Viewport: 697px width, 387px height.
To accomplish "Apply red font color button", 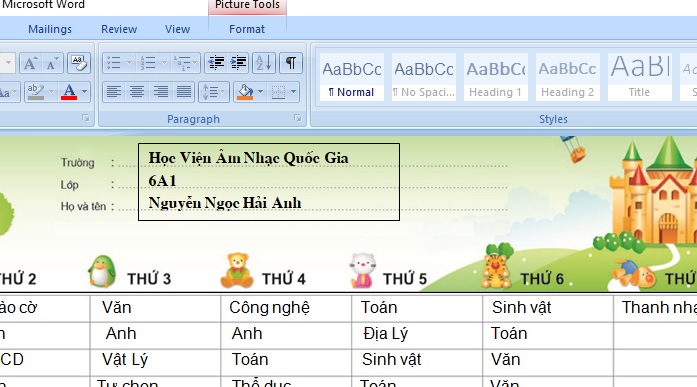I will click(69, 92).
